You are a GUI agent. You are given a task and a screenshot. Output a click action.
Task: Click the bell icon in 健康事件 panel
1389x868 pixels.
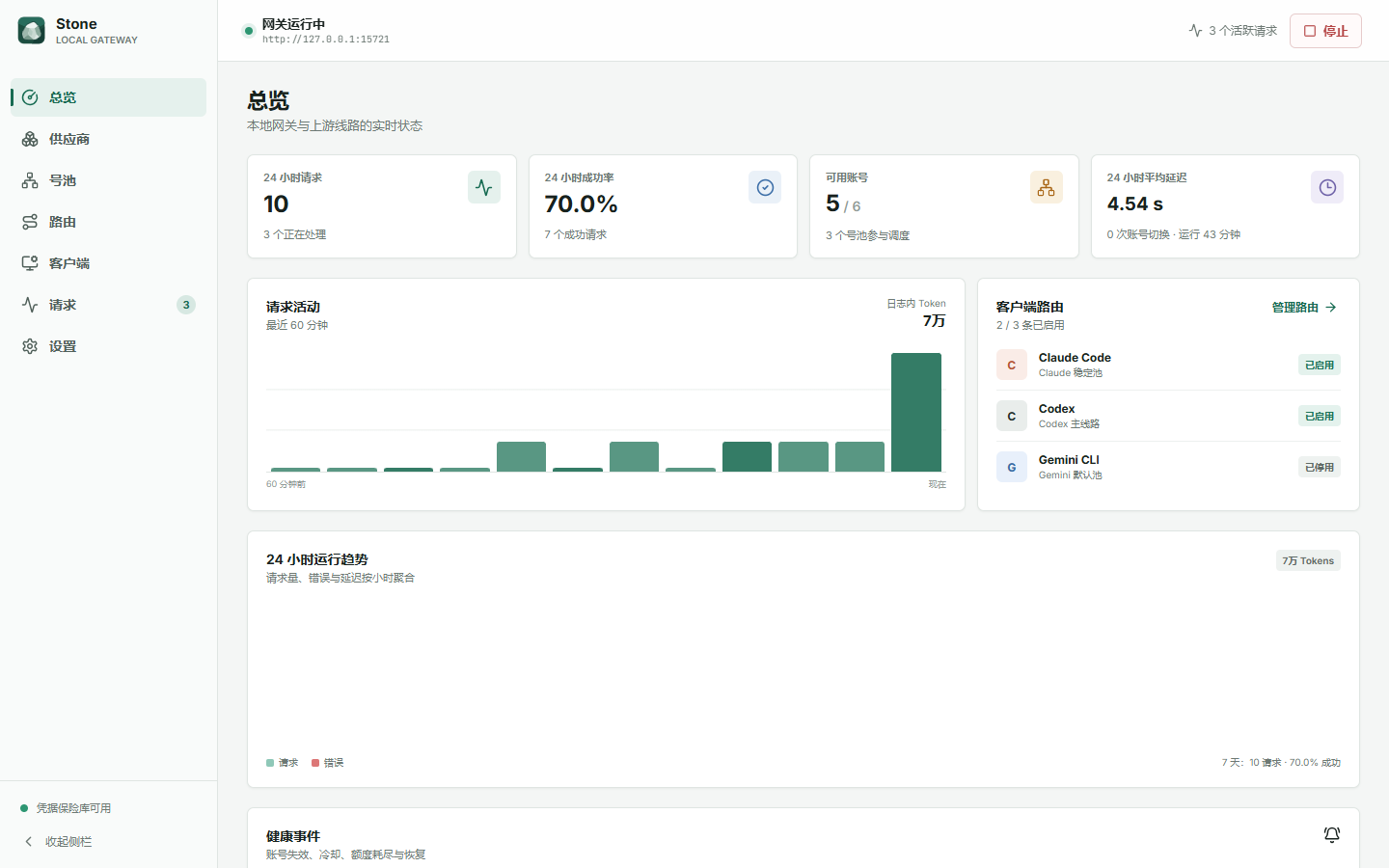point(1332,835)
